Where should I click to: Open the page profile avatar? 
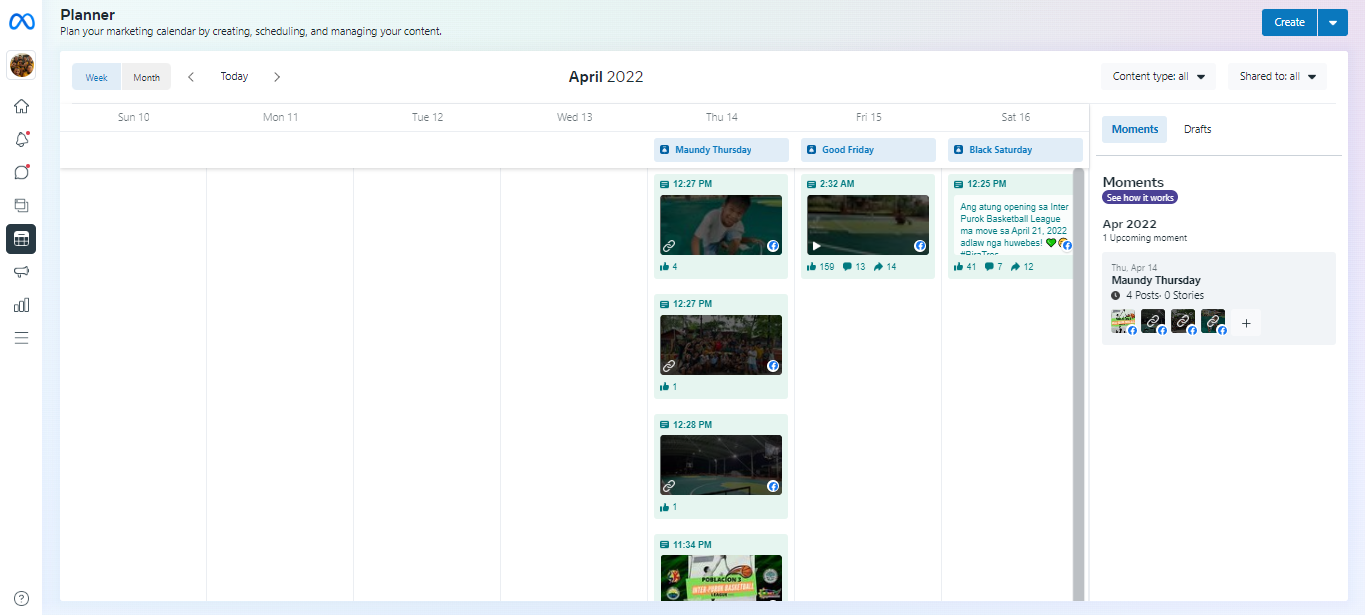coord(21,65)
